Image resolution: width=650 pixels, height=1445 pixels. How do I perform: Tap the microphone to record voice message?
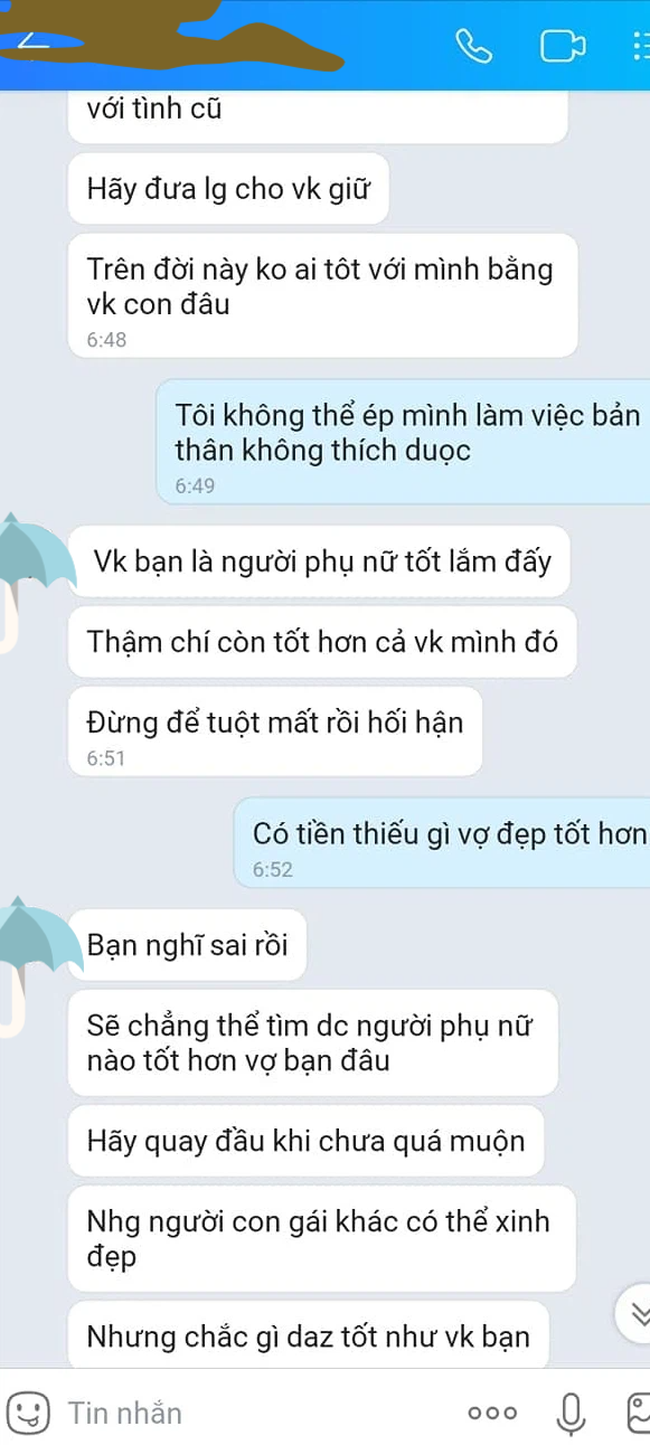571,1412
